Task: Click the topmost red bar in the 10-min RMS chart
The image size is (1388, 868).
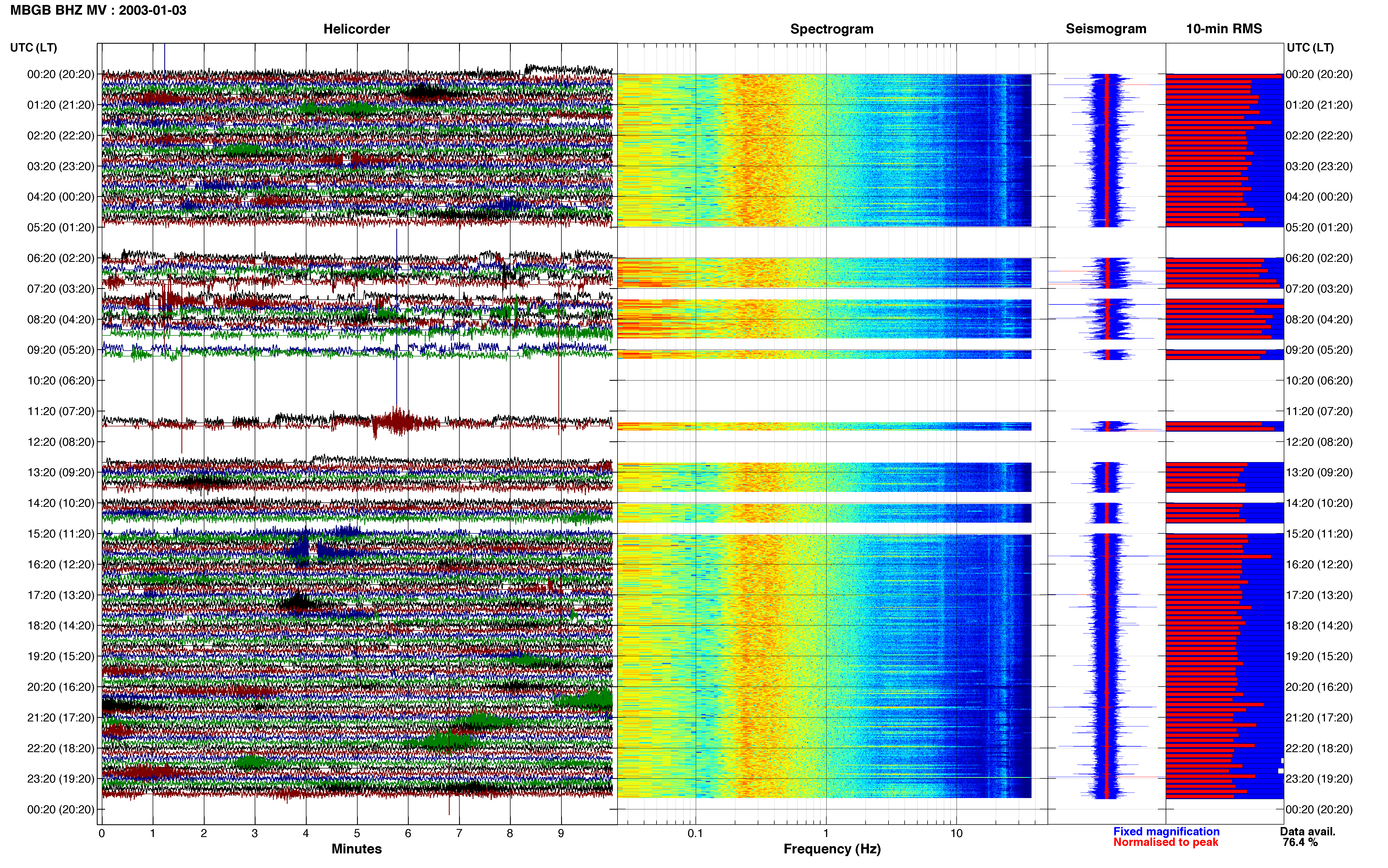Action: click(1223, 76)
